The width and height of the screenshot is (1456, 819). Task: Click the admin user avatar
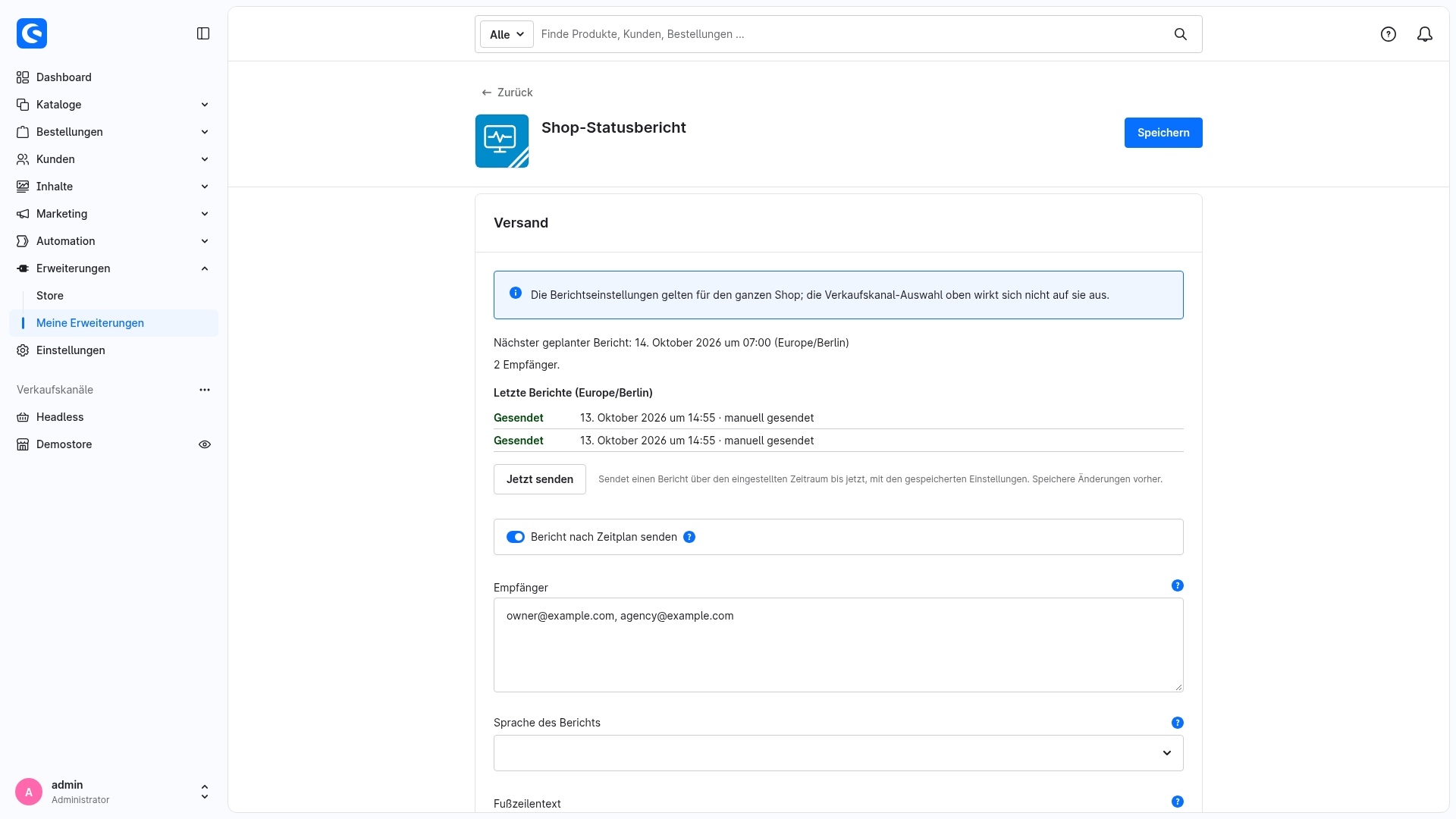[x=29, y=792]
